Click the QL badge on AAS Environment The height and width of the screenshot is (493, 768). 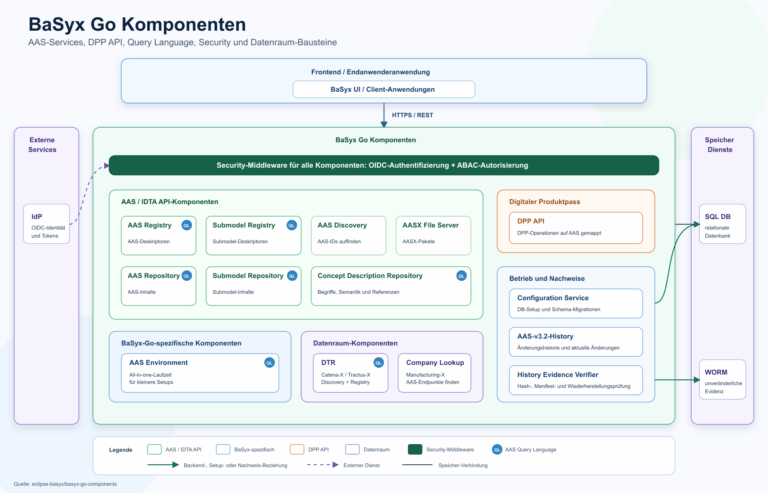269,363
